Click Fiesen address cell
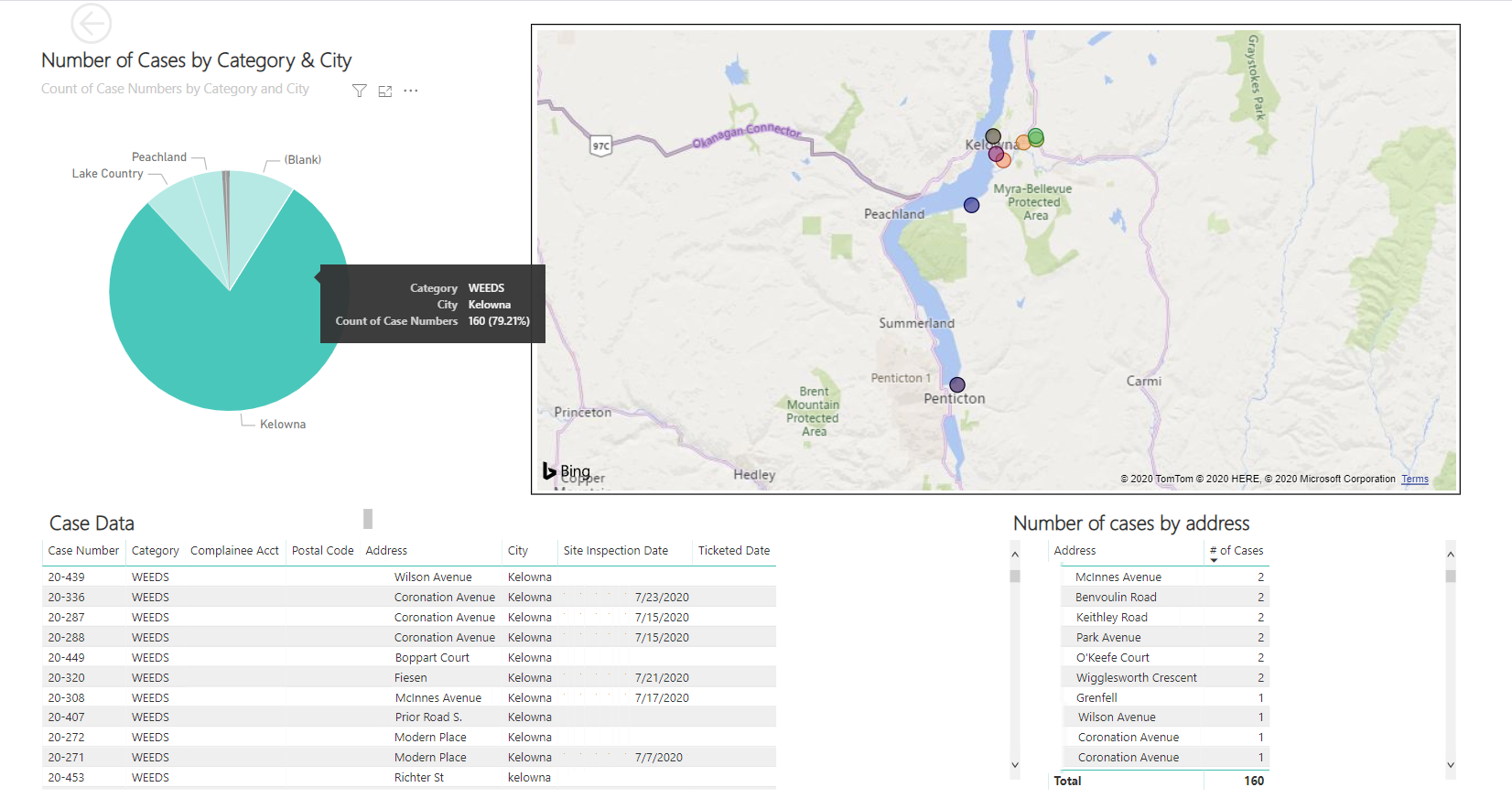Image resolution: width=1512 pixels, height=798 pixels. (x=411, y=678)
